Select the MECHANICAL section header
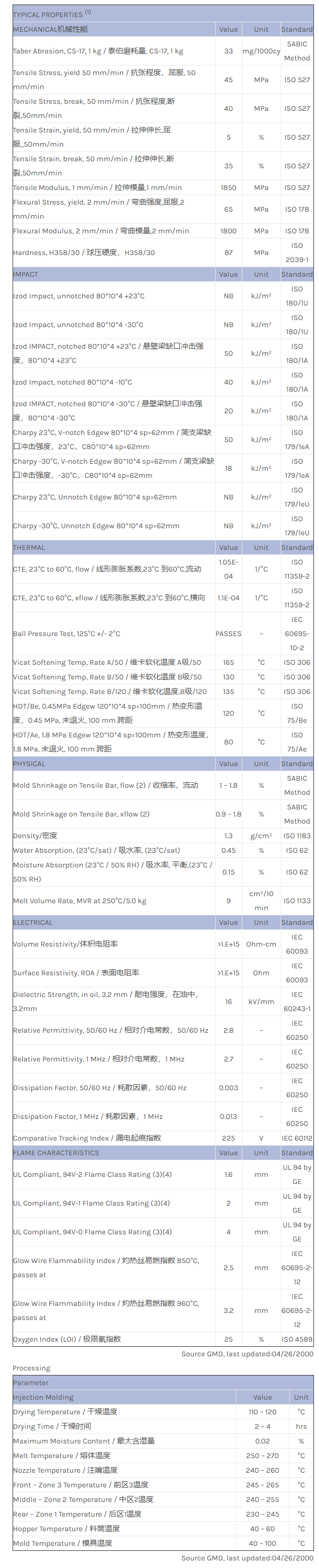Viewport: 319px width, 1568px height. pyautogui.click(x=50, y=29)
